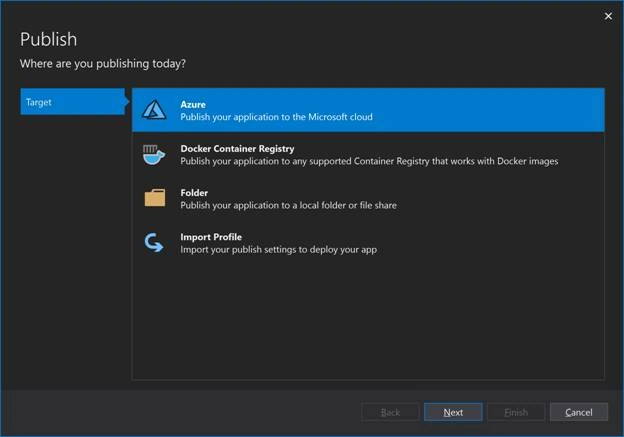Click the Back button
Screen dimensions: 624x437
coord(390,412)
